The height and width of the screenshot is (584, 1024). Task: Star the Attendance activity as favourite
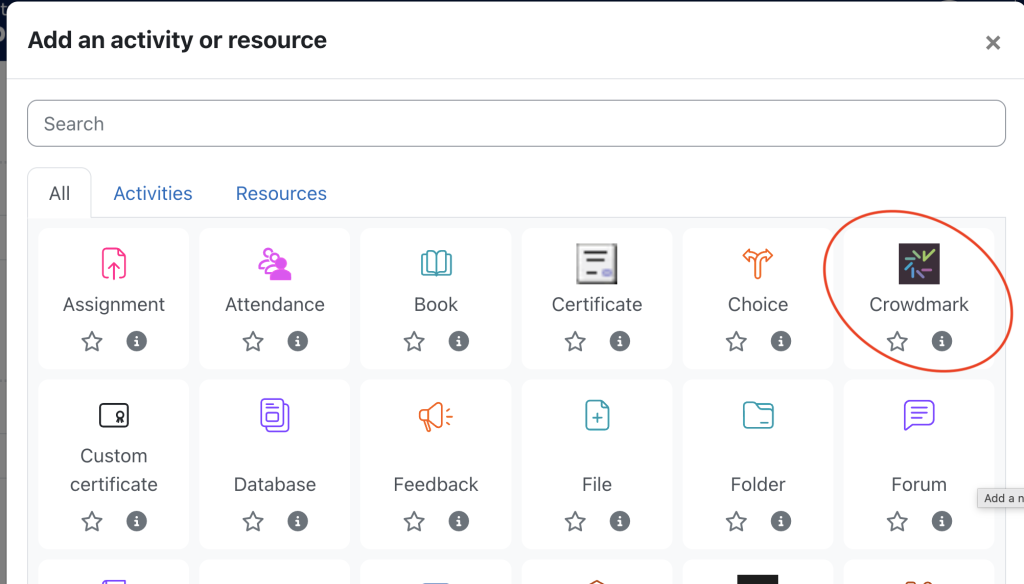(x=253, y=341)
